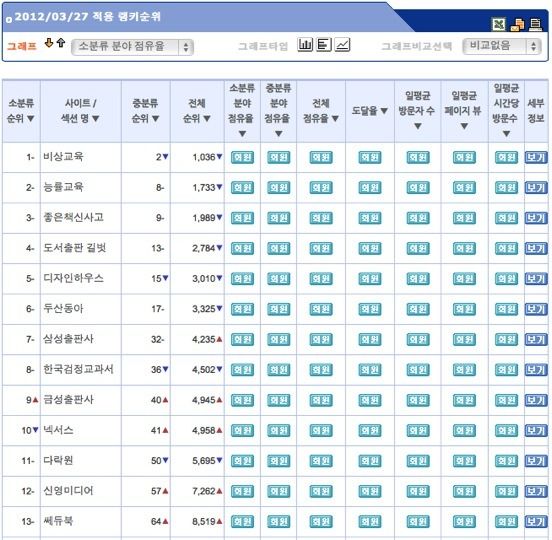Sort by 도달율 column
Viewport: 552px width, 540px height.
[x=370, y=111]
